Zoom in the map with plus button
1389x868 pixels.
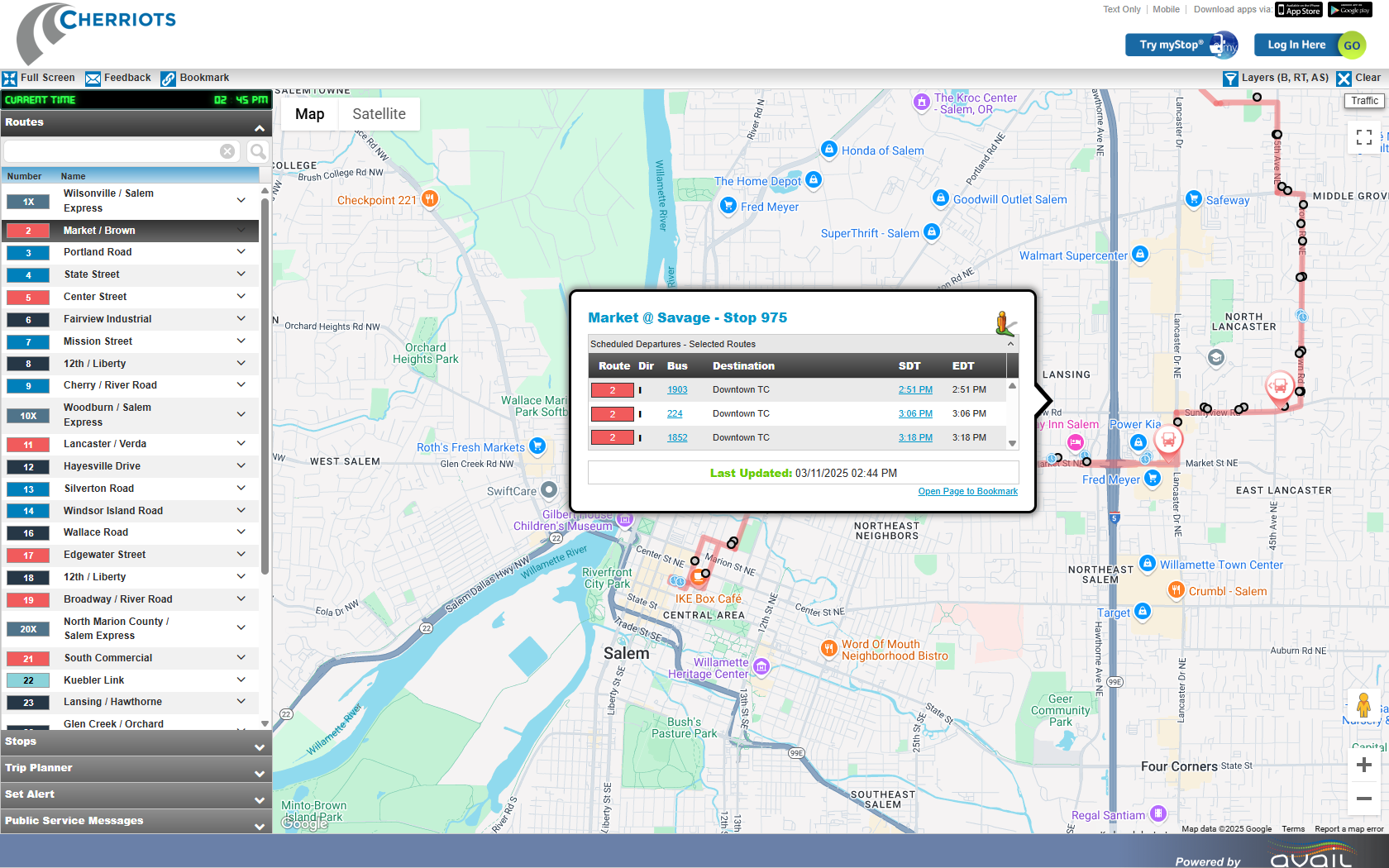(x=1363, y=765)
